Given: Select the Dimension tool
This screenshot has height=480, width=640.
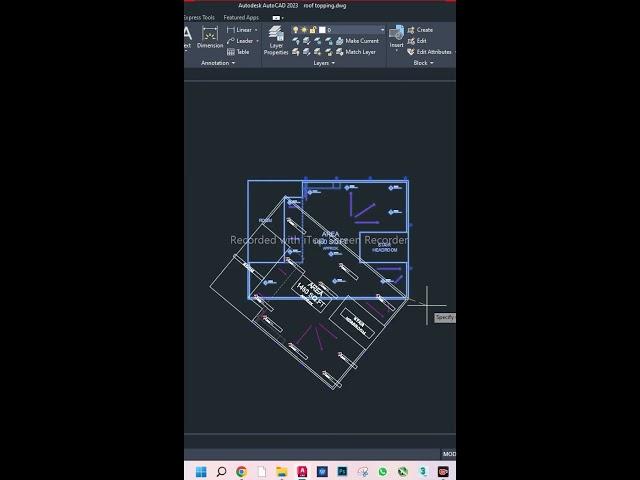Looking at the screenshot, I should pyautogui.click(x=210, y=37).
